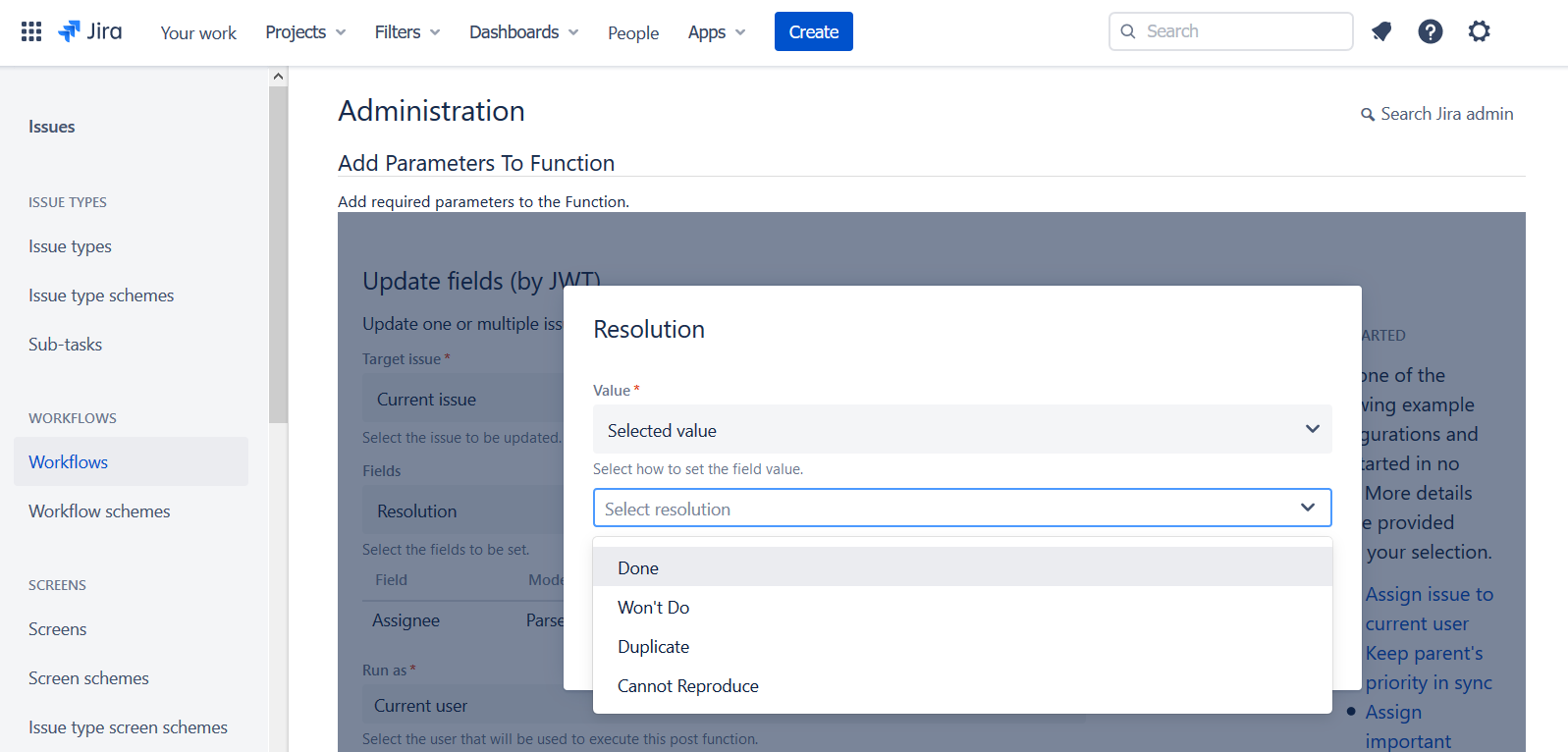Open Screens in sidebar

coord(57,629)
